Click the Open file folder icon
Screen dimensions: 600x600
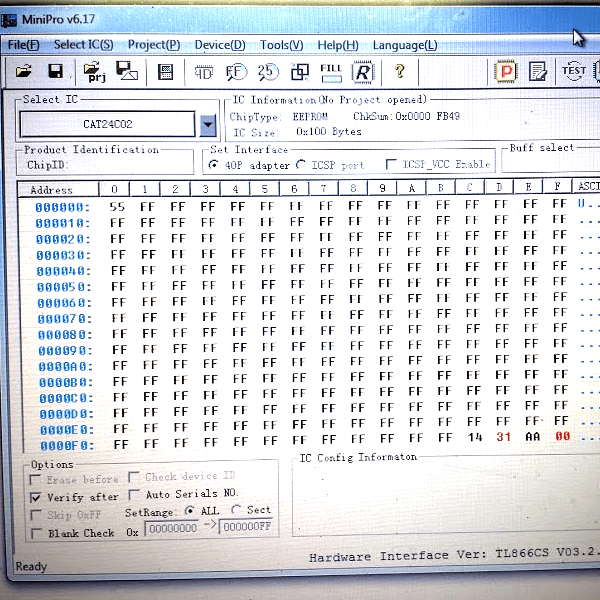(x=24, y=71)
